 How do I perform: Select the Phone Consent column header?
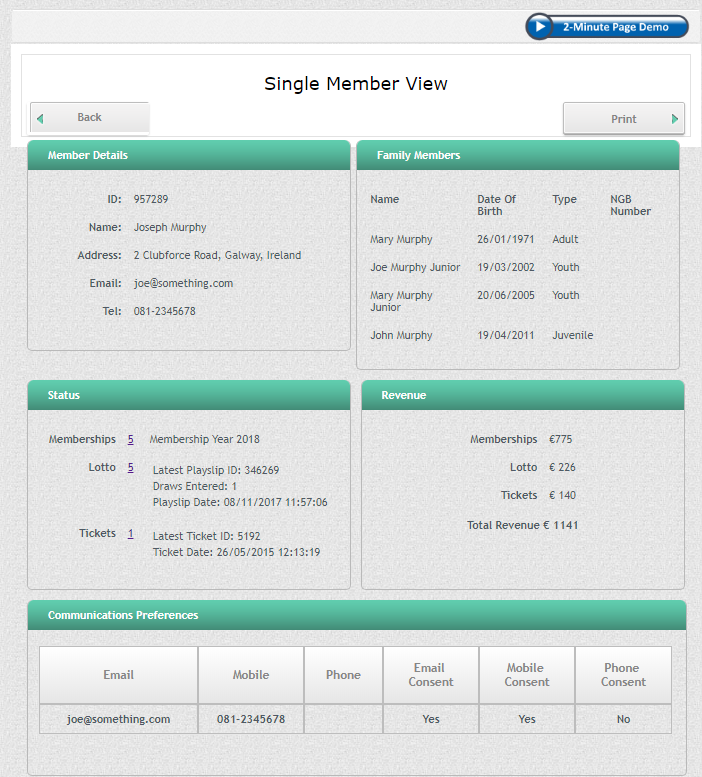tap(623, 675)
